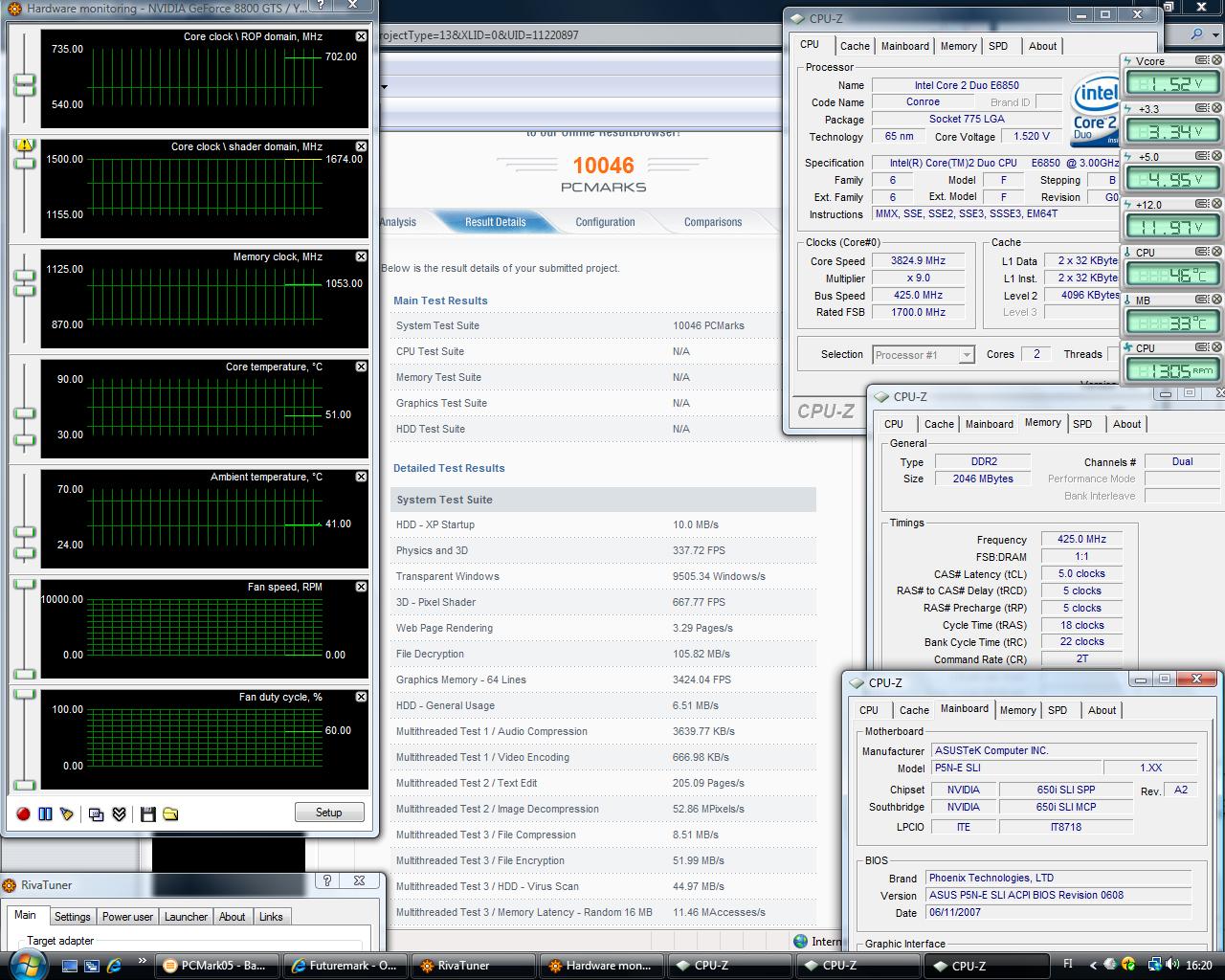The height and width of the screenshot is (980, 1225).
Task: Select SPD tab in top CPU-Z window
Action: click(998, 46)
